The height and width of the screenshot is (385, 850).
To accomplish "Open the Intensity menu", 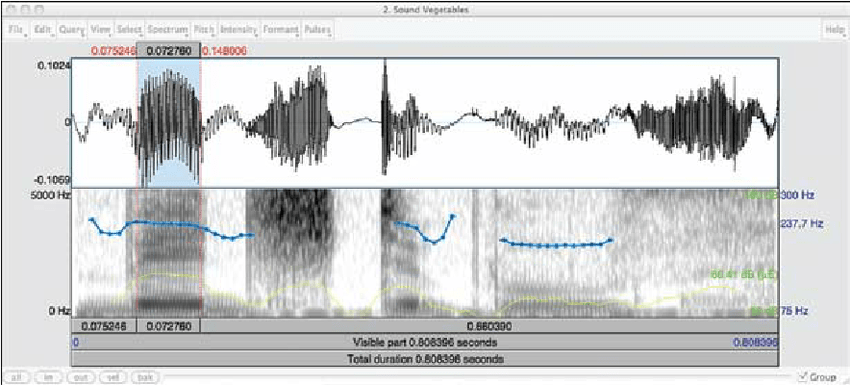I will click(240, 30).
